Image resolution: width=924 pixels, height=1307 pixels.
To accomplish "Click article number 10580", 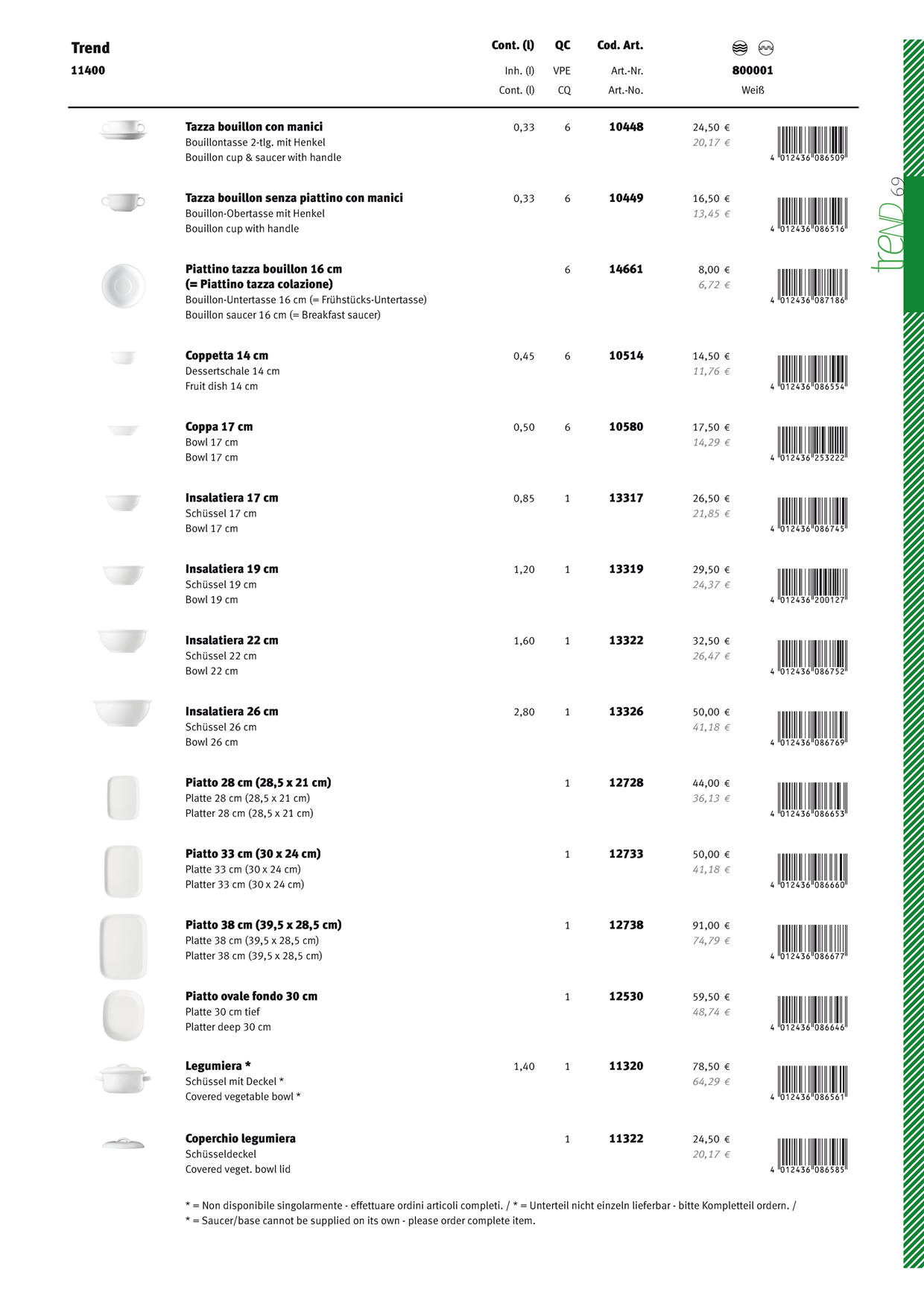I will coord(626,427).
